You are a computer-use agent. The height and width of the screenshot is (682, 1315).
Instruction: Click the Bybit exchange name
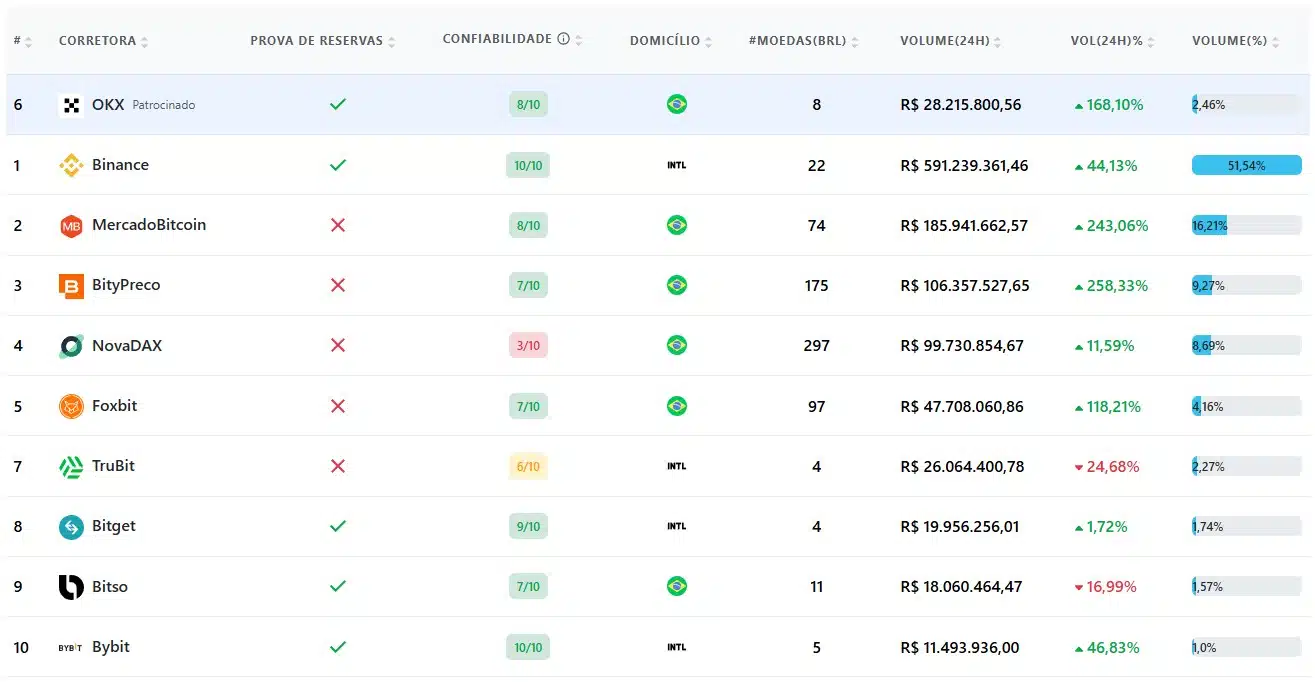coord(111,647)
